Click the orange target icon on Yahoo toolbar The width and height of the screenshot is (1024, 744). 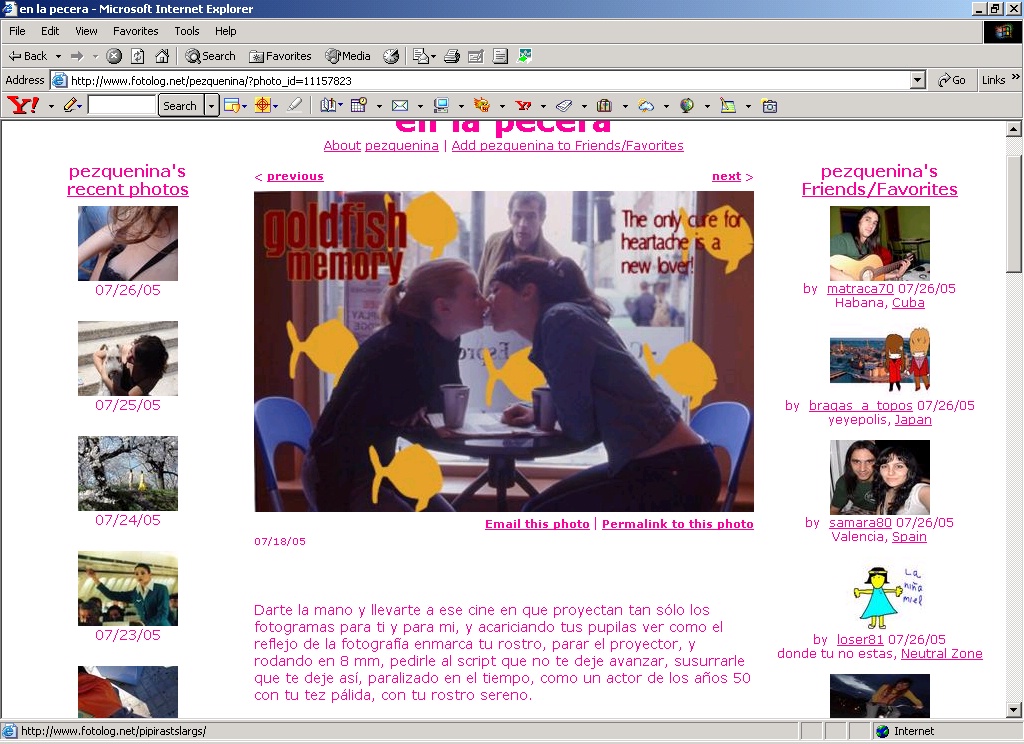(x=263, y=105)
